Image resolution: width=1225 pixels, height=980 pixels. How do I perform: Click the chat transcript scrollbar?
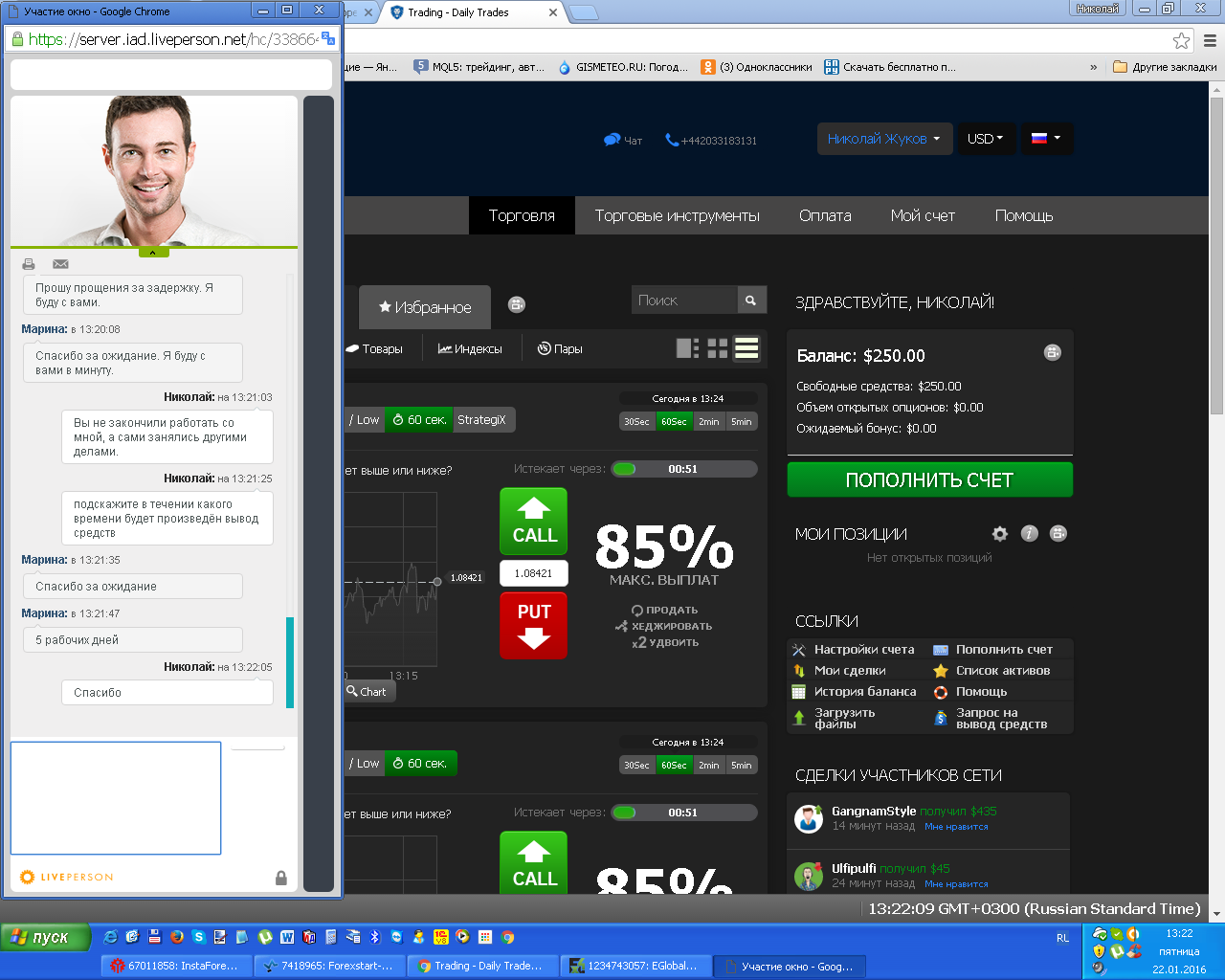[x=290, y=662]
